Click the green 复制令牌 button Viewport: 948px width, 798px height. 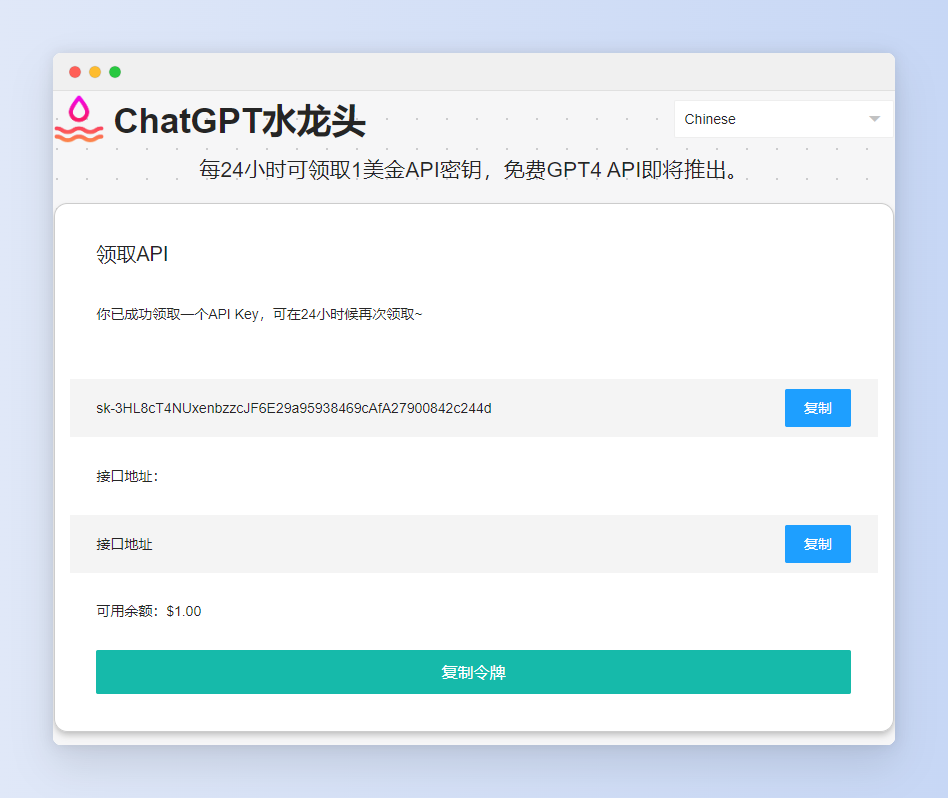473,672
